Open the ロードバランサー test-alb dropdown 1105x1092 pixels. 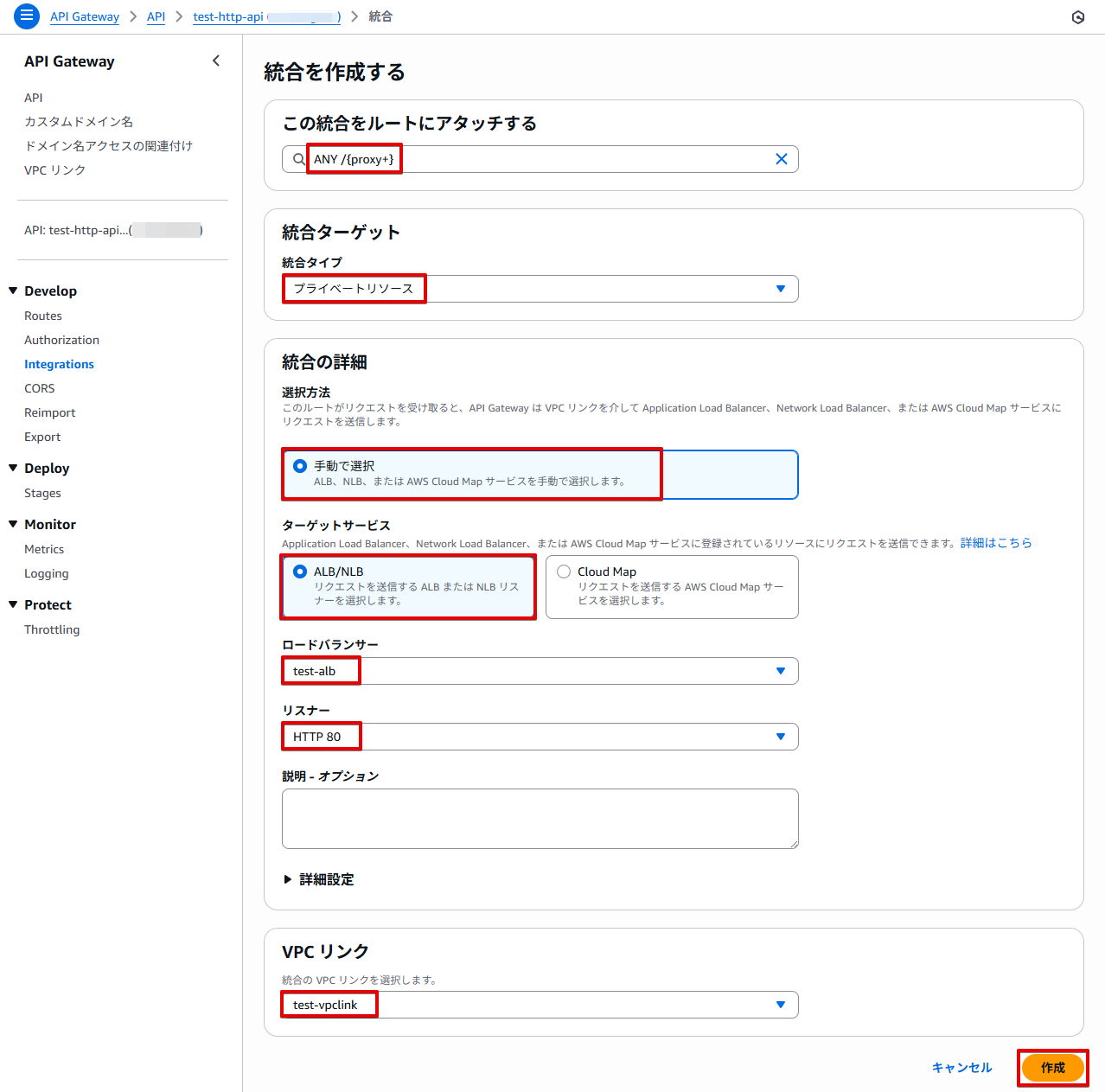[540, 671]
